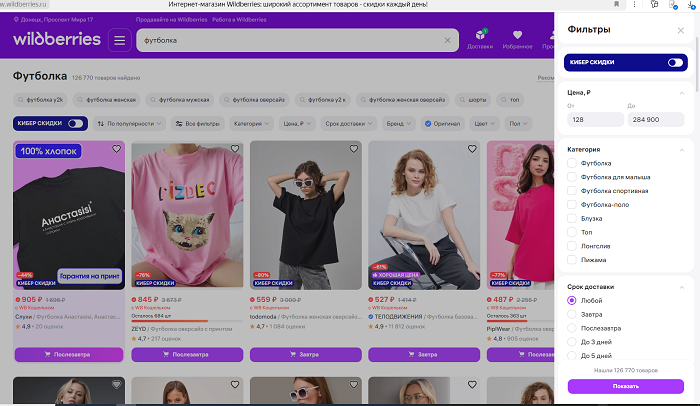Select the футболка y2k search suggestion

(40, 100)
